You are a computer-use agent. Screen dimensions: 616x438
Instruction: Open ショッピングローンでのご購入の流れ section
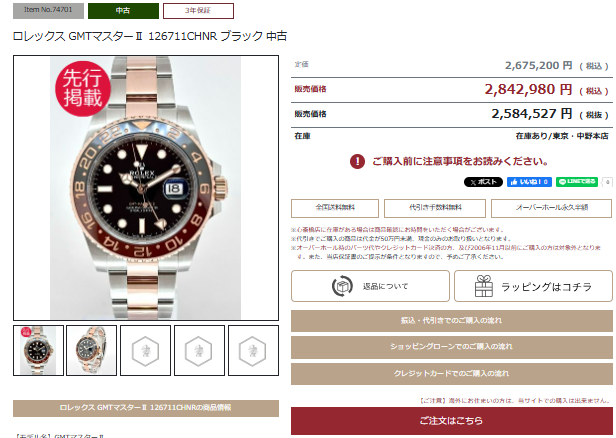[452, 347]
